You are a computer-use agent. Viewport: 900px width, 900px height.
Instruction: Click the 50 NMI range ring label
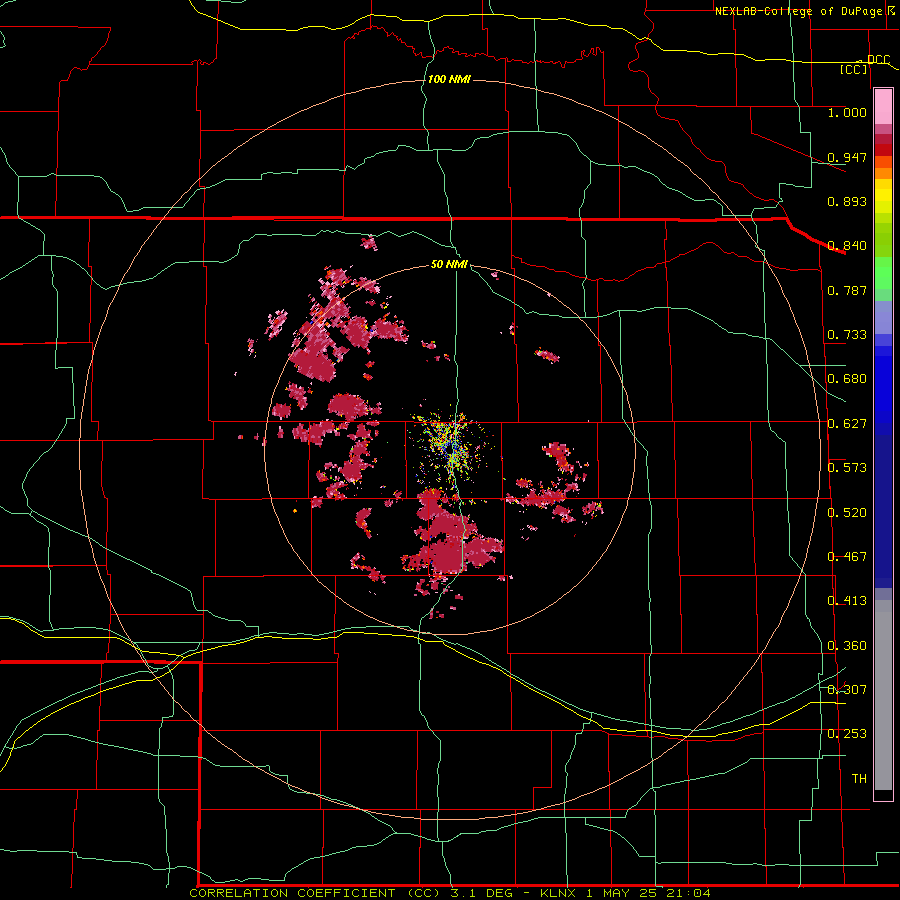449,265
